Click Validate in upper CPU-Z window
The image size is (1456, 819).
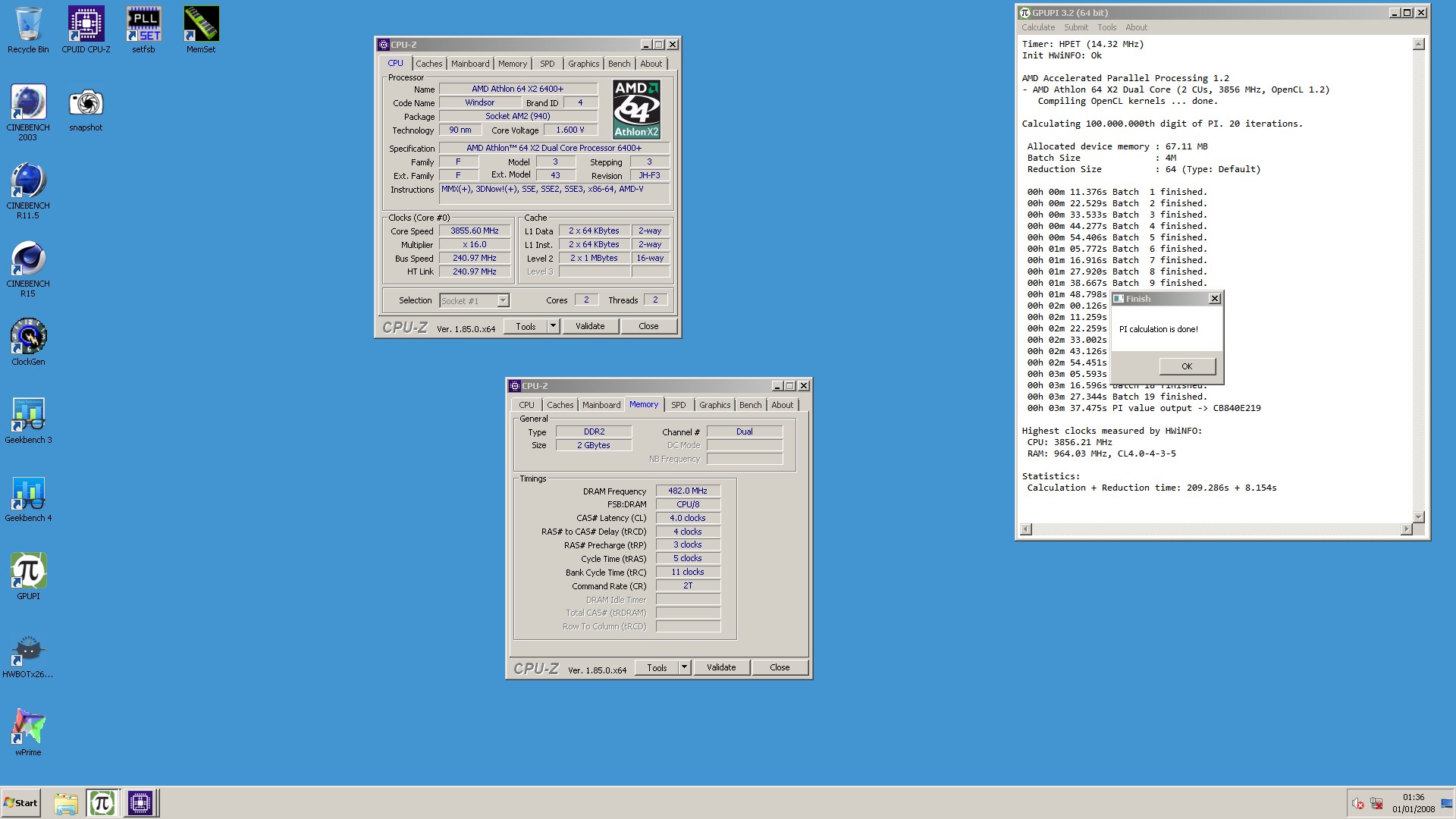(590, 326)
